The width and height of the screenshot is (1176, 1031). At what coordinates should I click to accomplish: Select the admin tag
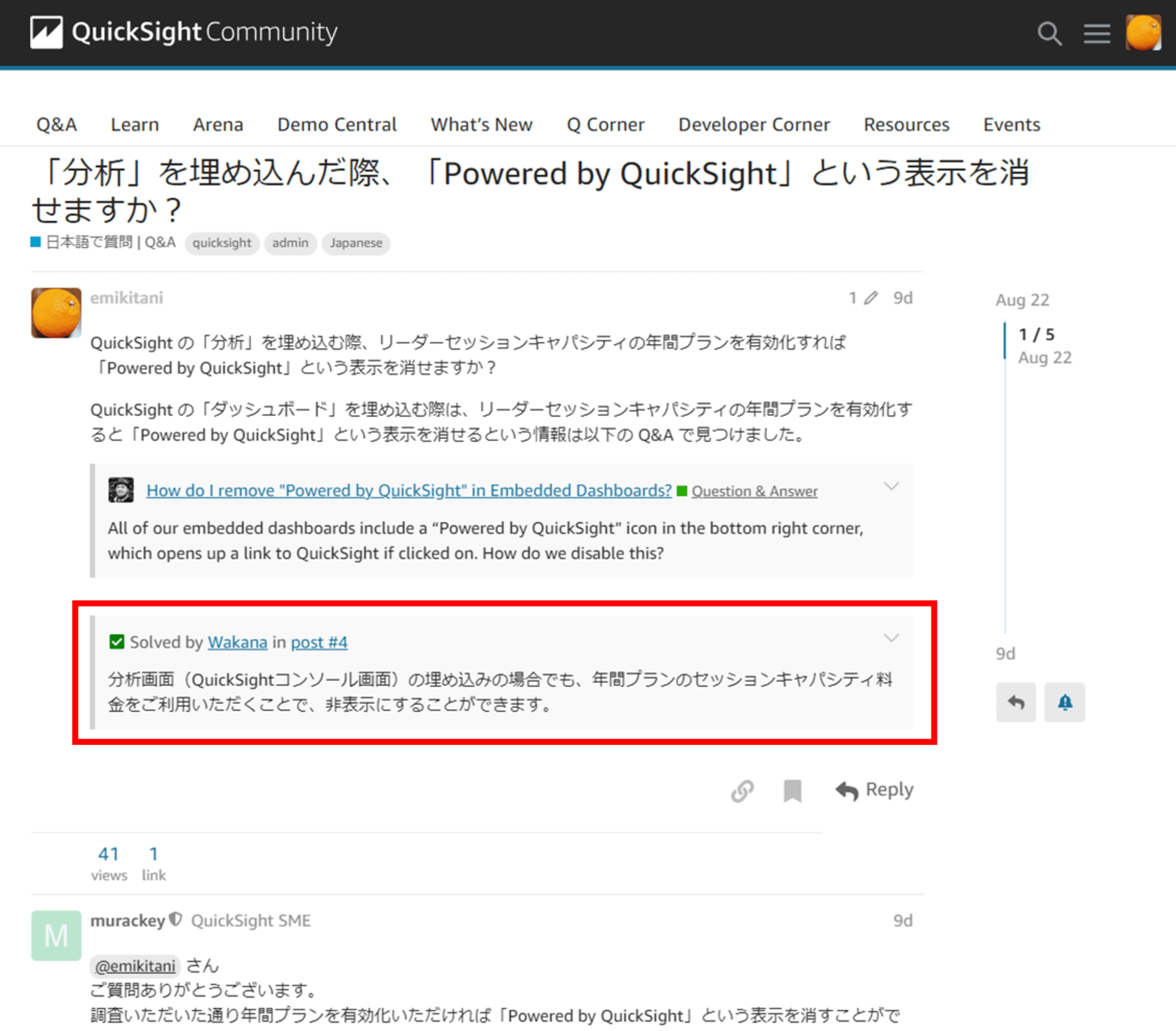tap(290, 243)
